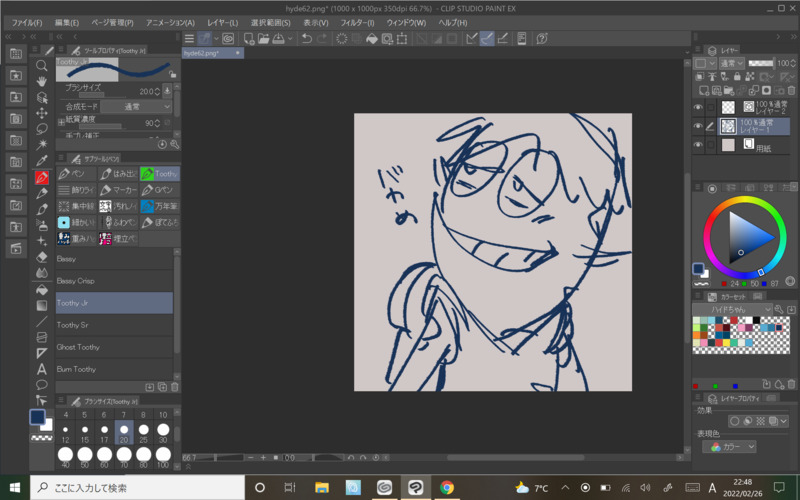Screen dimensions: 800x500
Task: Click the Clear selection dotted-circle icon
Action: (341, 39)
